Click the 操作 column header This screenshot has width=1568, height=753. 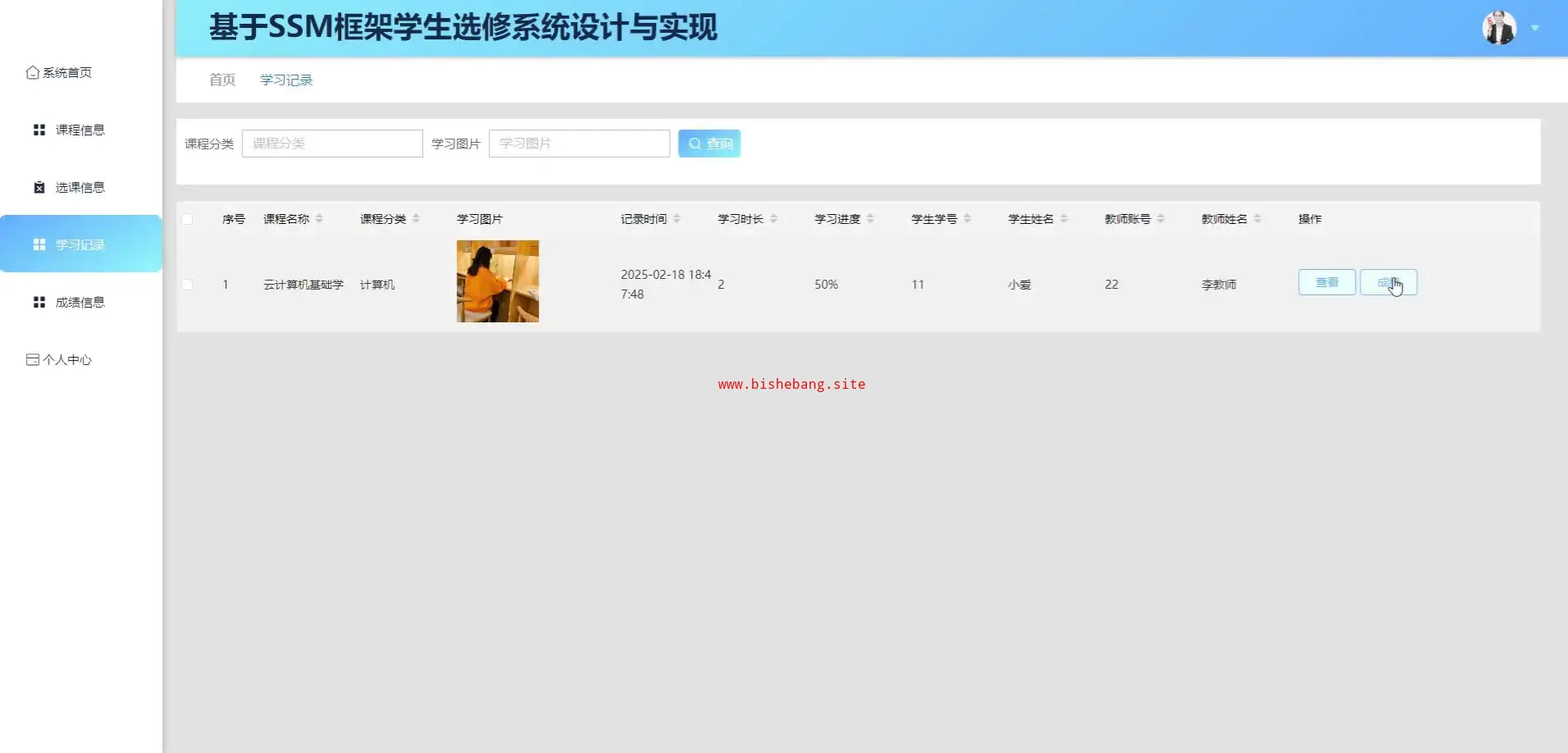coord(1310,219)
